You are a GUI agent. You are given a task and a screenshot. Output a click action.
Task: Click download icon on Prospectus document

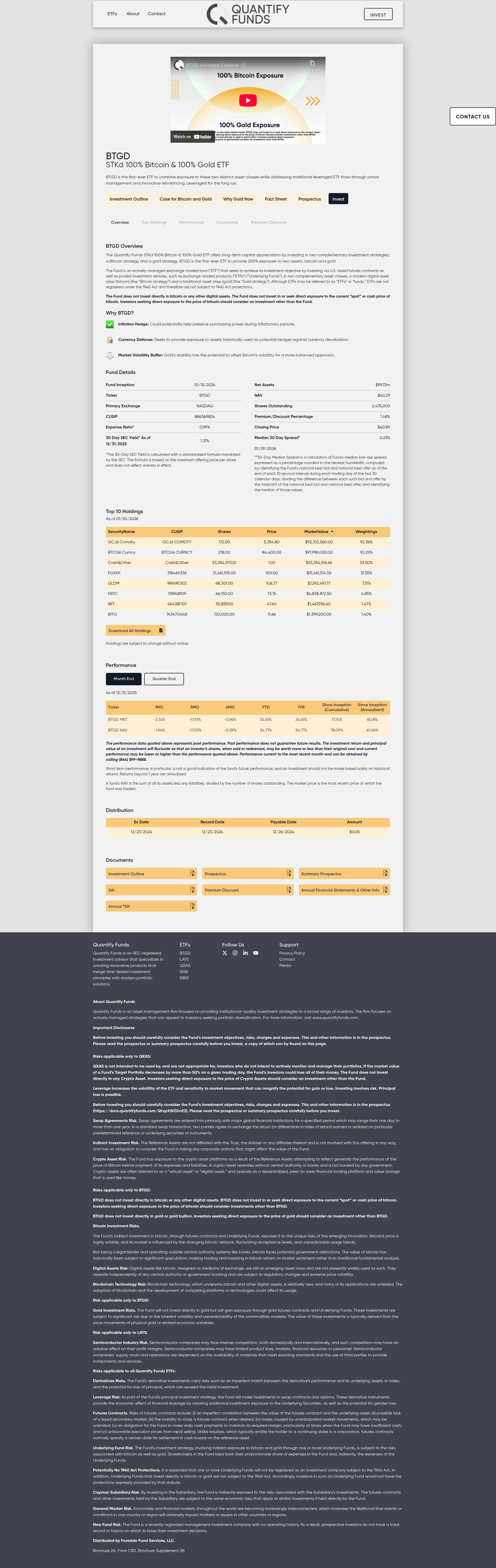289,873
